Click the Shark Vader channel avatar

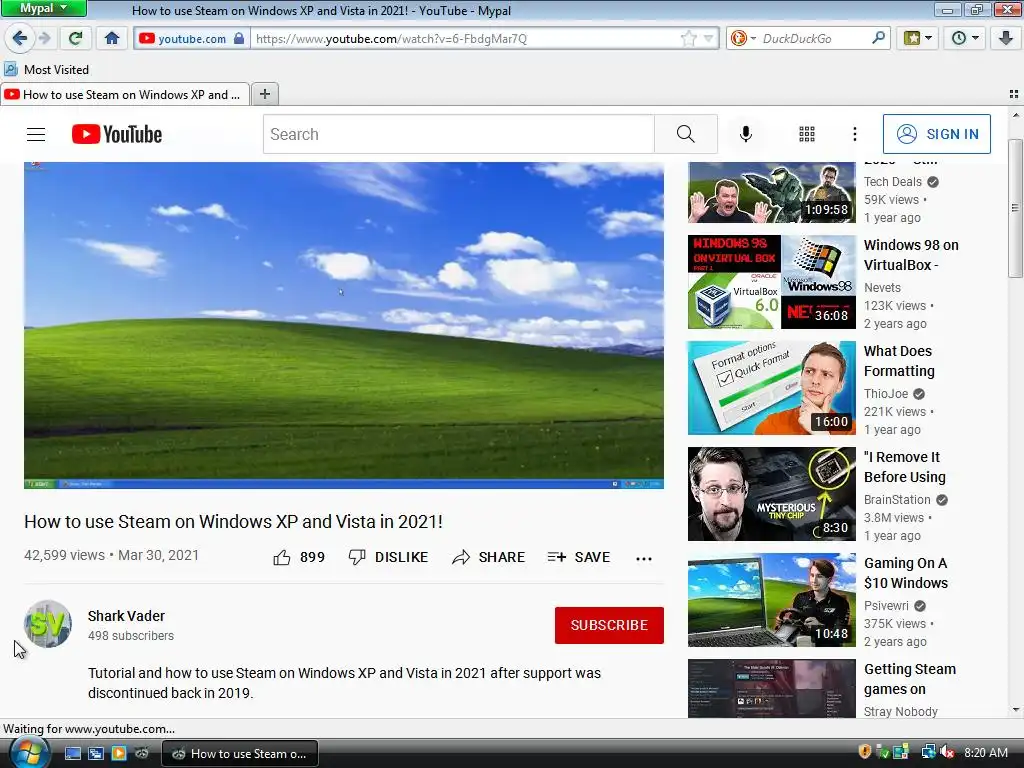point(48,624)
